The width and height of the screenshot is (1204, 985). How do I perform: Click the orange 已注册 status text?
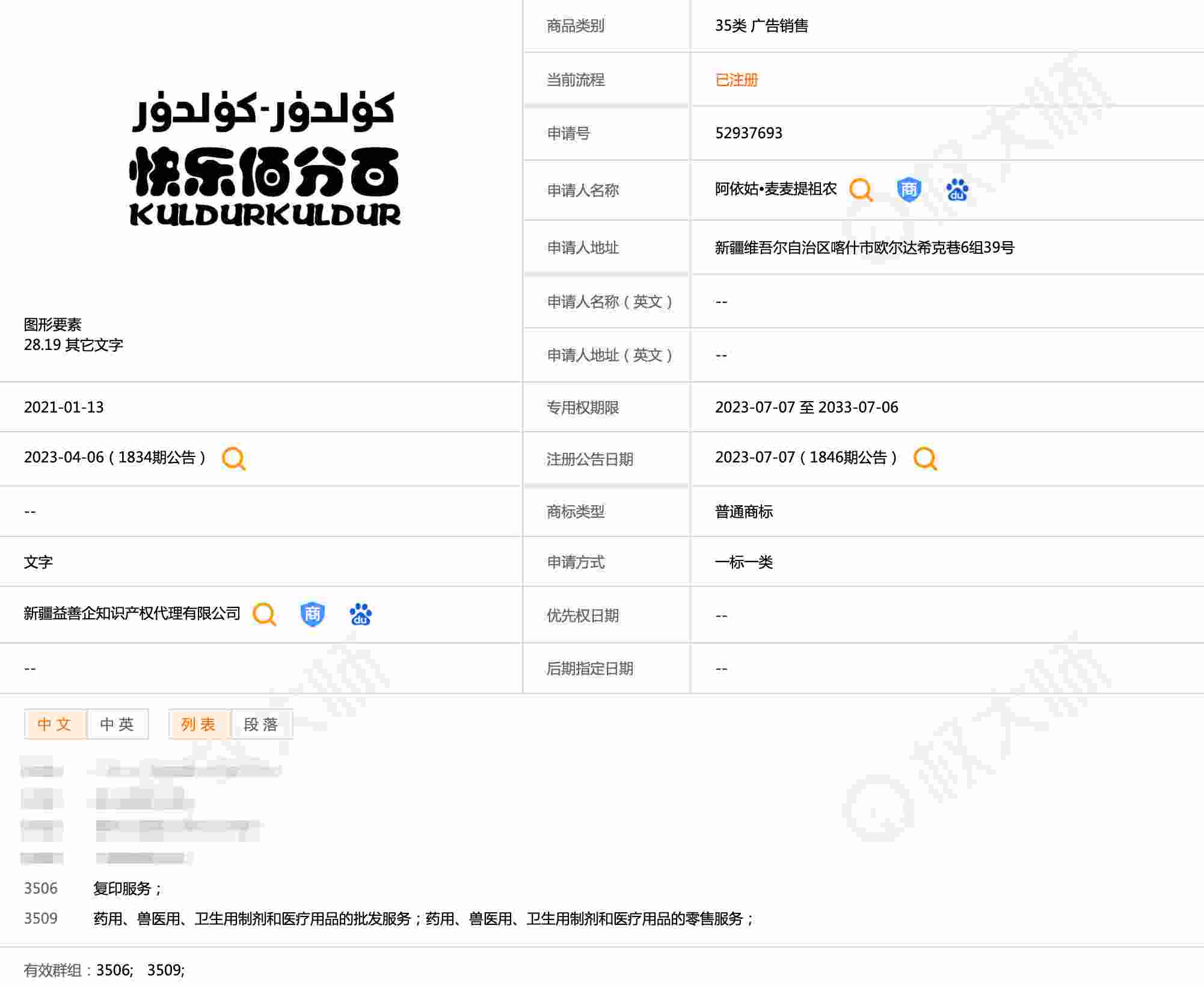click(736, 80)
